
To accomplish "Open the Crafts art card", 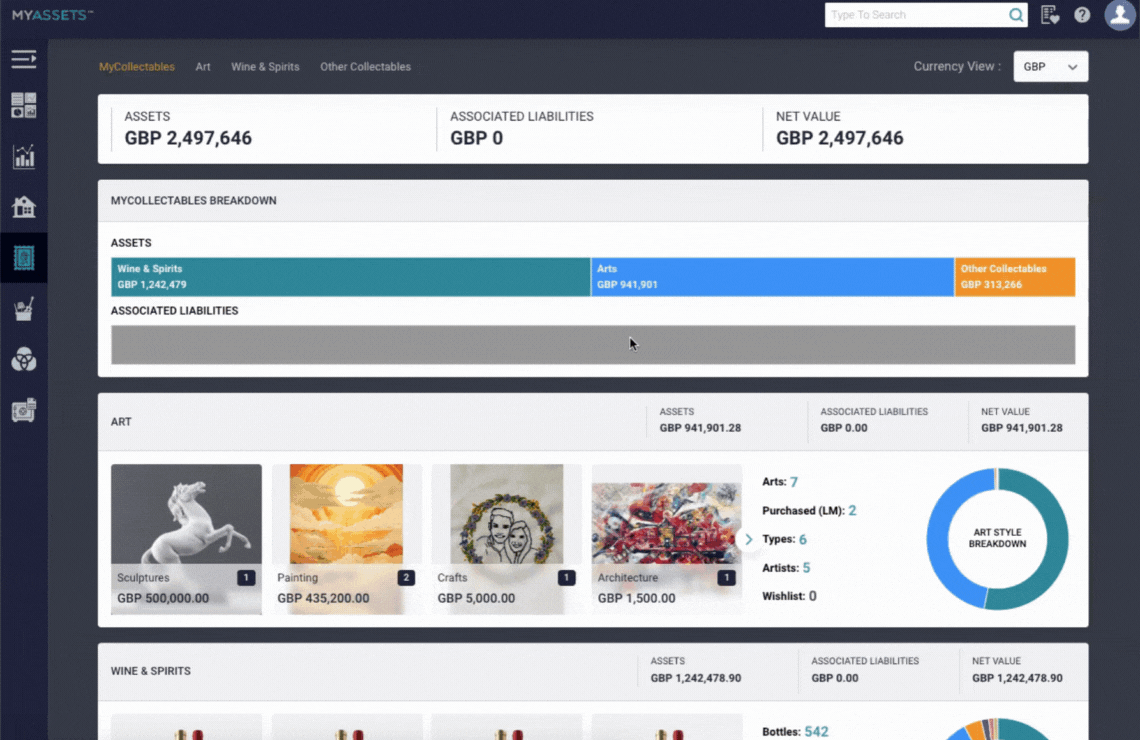I will (x=507, y=539).
